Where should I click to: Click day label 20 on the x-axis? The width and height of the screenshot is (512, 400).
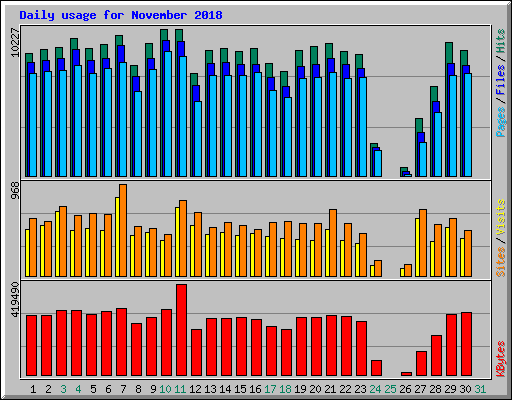tap(315, 389)
